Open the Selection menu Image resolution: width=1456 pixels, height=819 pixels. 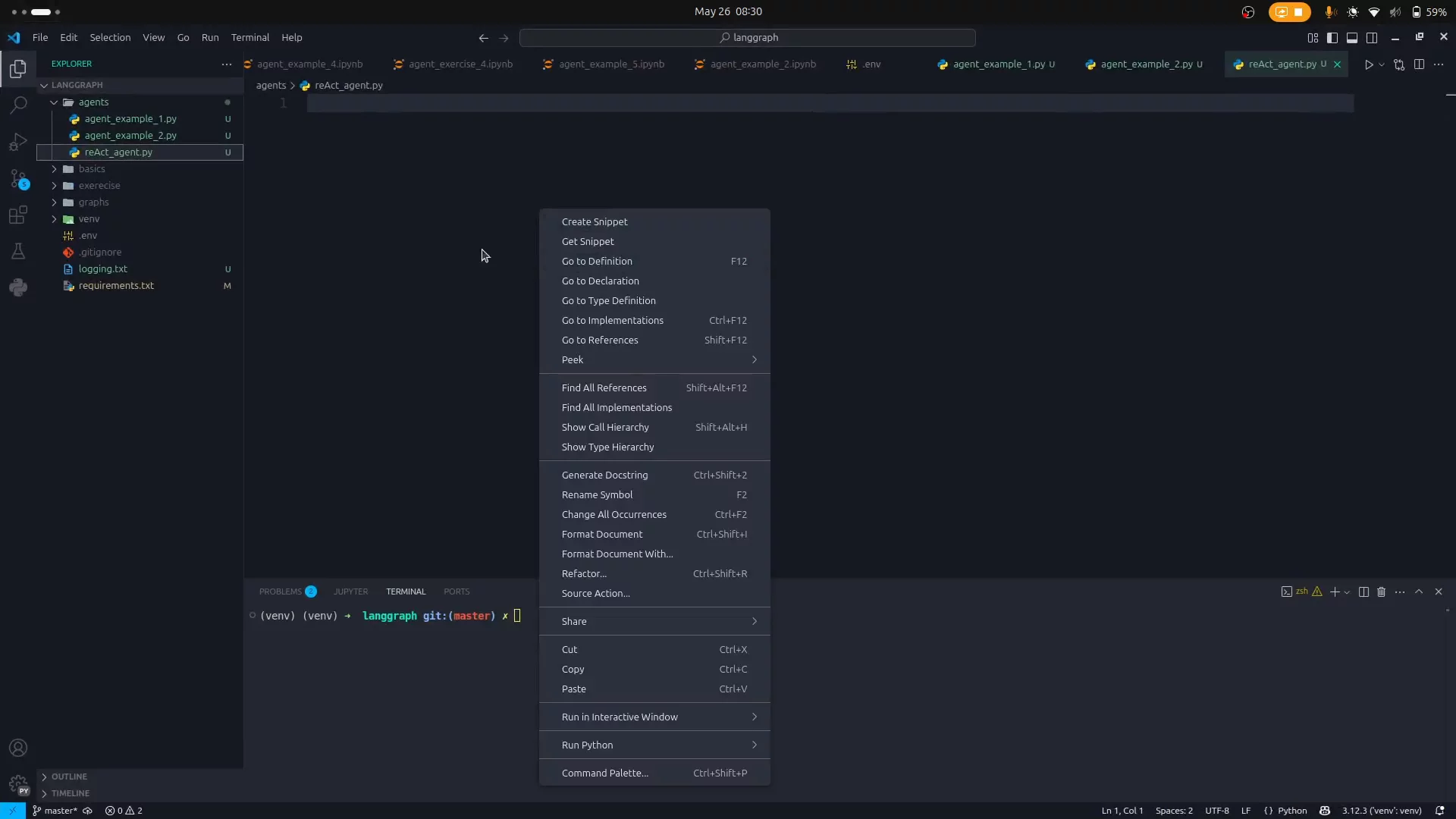pyautogui.click(x=110, y=38)
